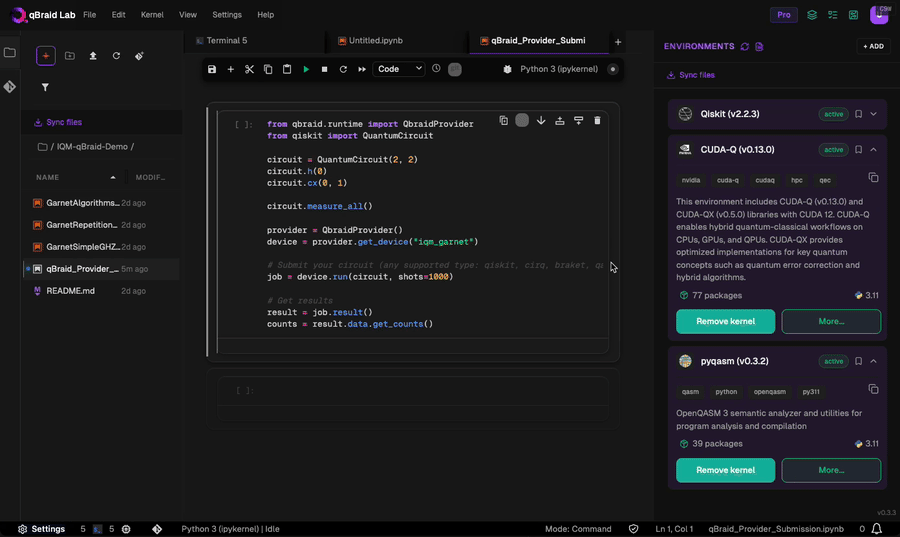Upload files with the upload icon

pos(93,56)
